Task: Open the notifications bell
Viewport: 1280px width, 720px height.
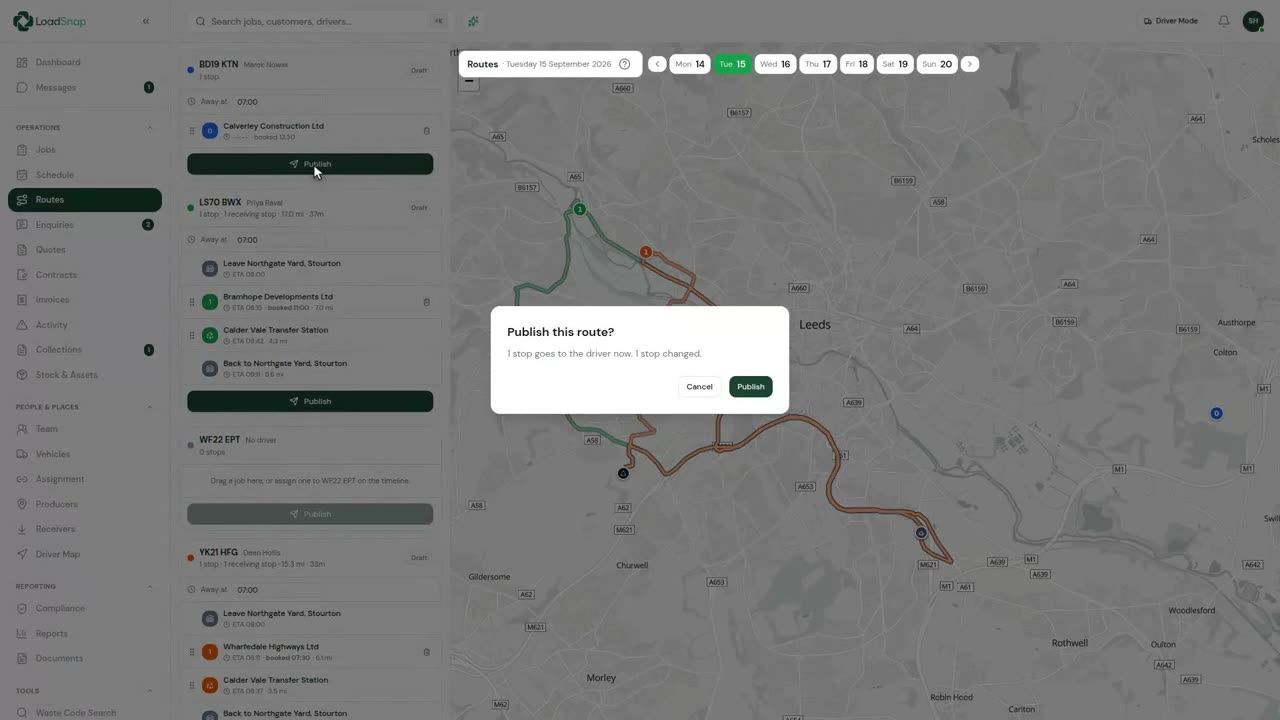Action: click(1224, 21)
